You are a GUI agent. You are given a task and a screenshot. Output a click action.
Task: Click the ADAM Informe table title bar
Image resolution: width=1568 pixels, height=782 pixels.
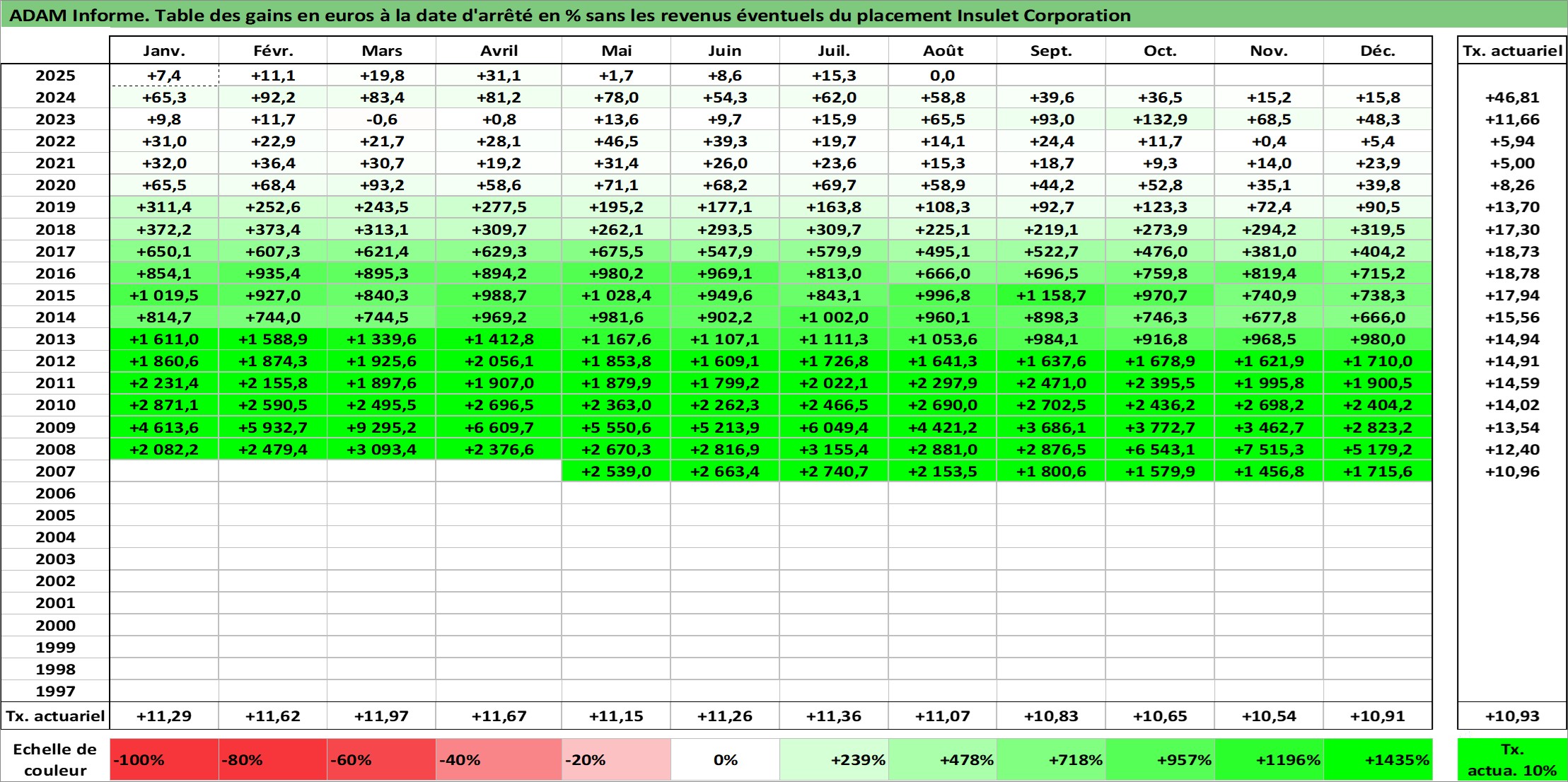pyautogui.click(x=784, y=15)
